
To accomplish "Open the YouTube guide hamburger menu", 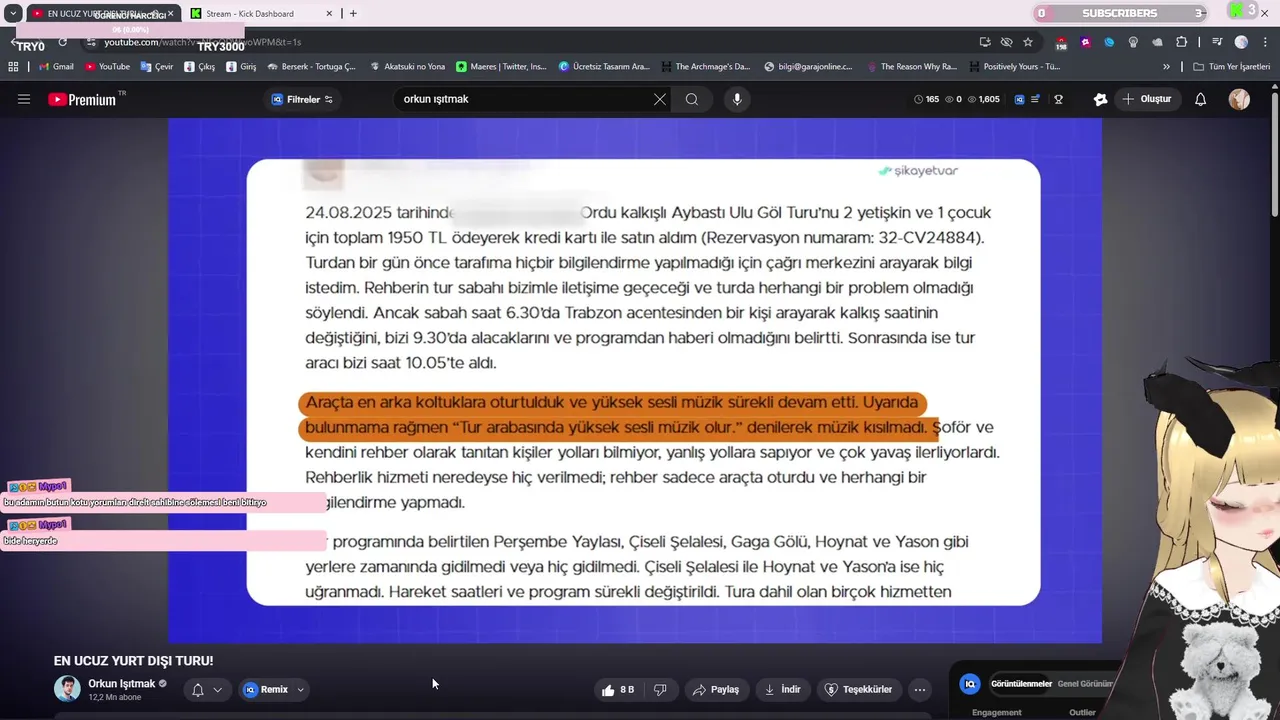I will (x=24, y=99).
